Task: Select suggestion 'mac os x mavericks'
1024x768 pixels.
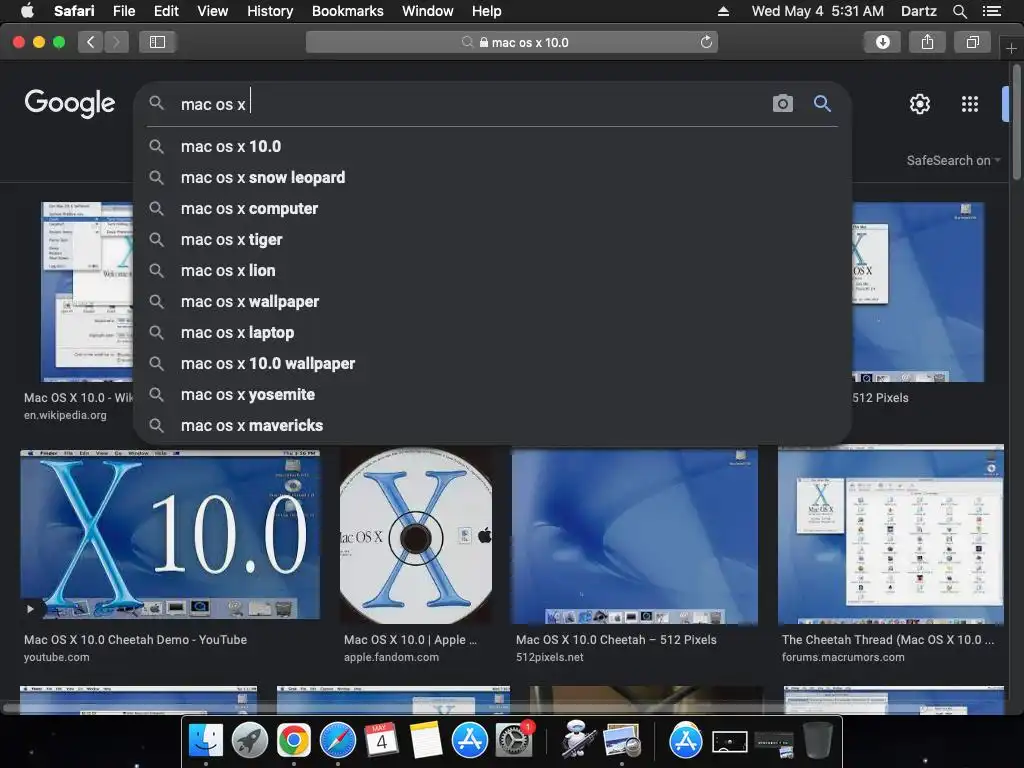Action: tap(492, 426)
